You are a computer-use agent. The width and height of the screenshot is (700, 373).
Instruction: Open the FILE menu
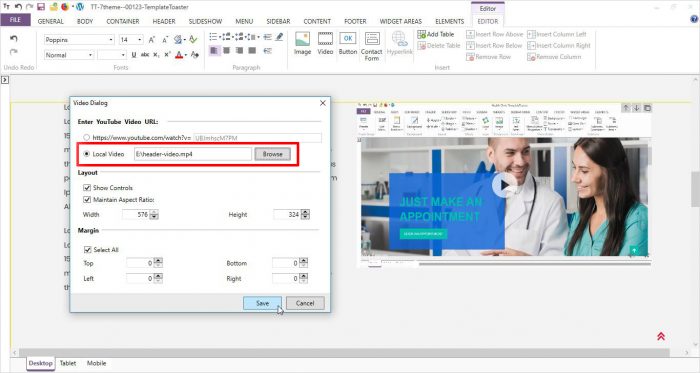coord(15,20)
